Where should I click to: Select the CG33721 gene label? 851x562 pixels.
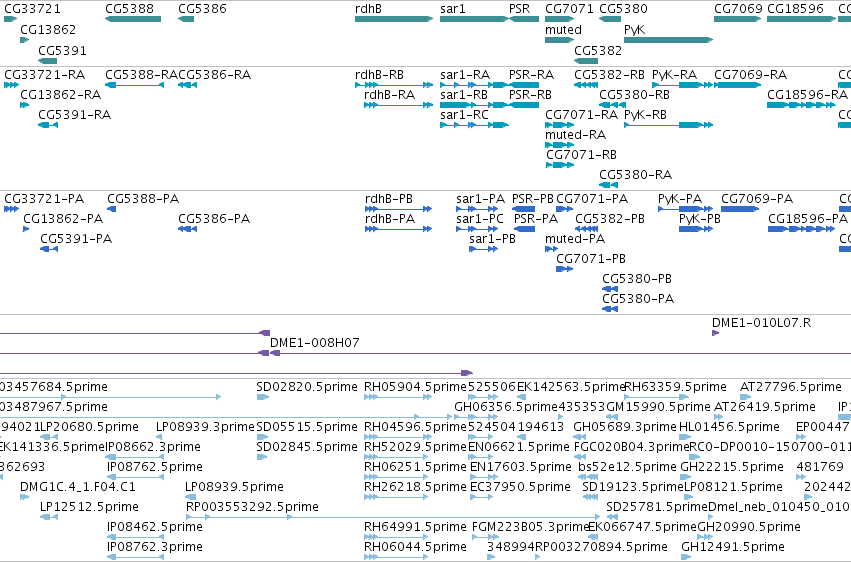pos(33,9)
